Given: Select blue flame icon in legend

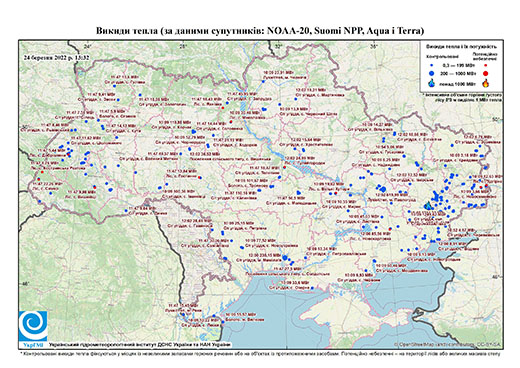Looking at the screenshot, I should pos(432,83).
